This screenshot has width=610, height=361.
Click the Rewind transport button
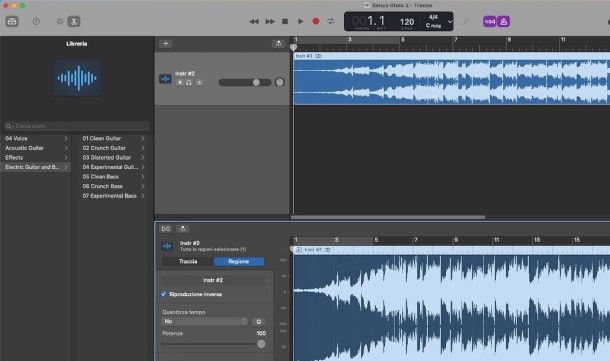[x=254, y=21]
